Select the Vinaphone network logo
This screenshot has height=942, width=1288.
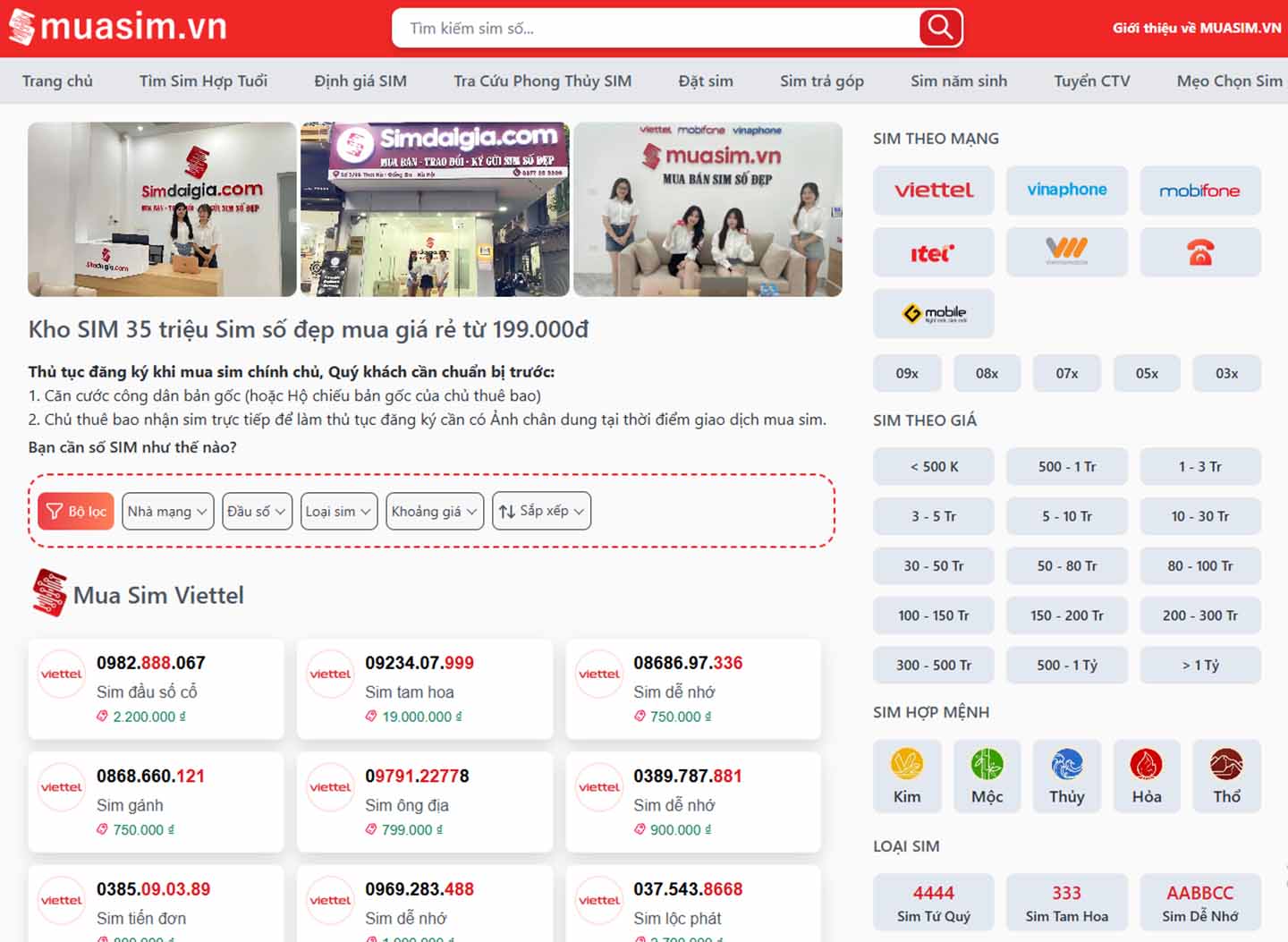pyautogui.click(x=1066, y=190)
